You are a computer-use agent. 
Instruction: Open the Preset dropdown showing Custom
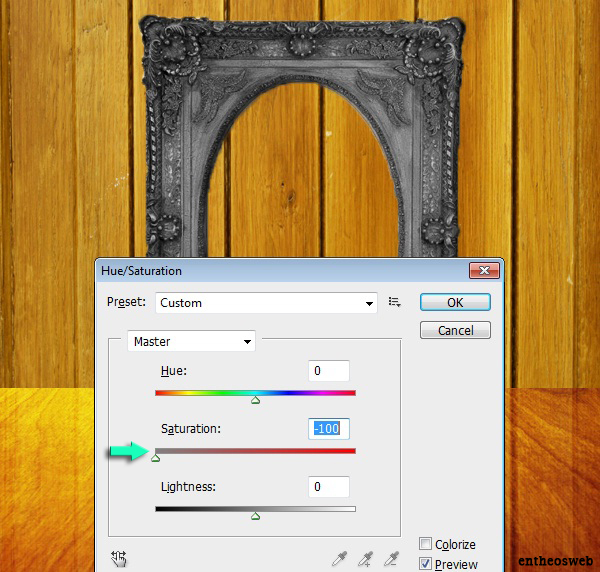pos(266,303)
